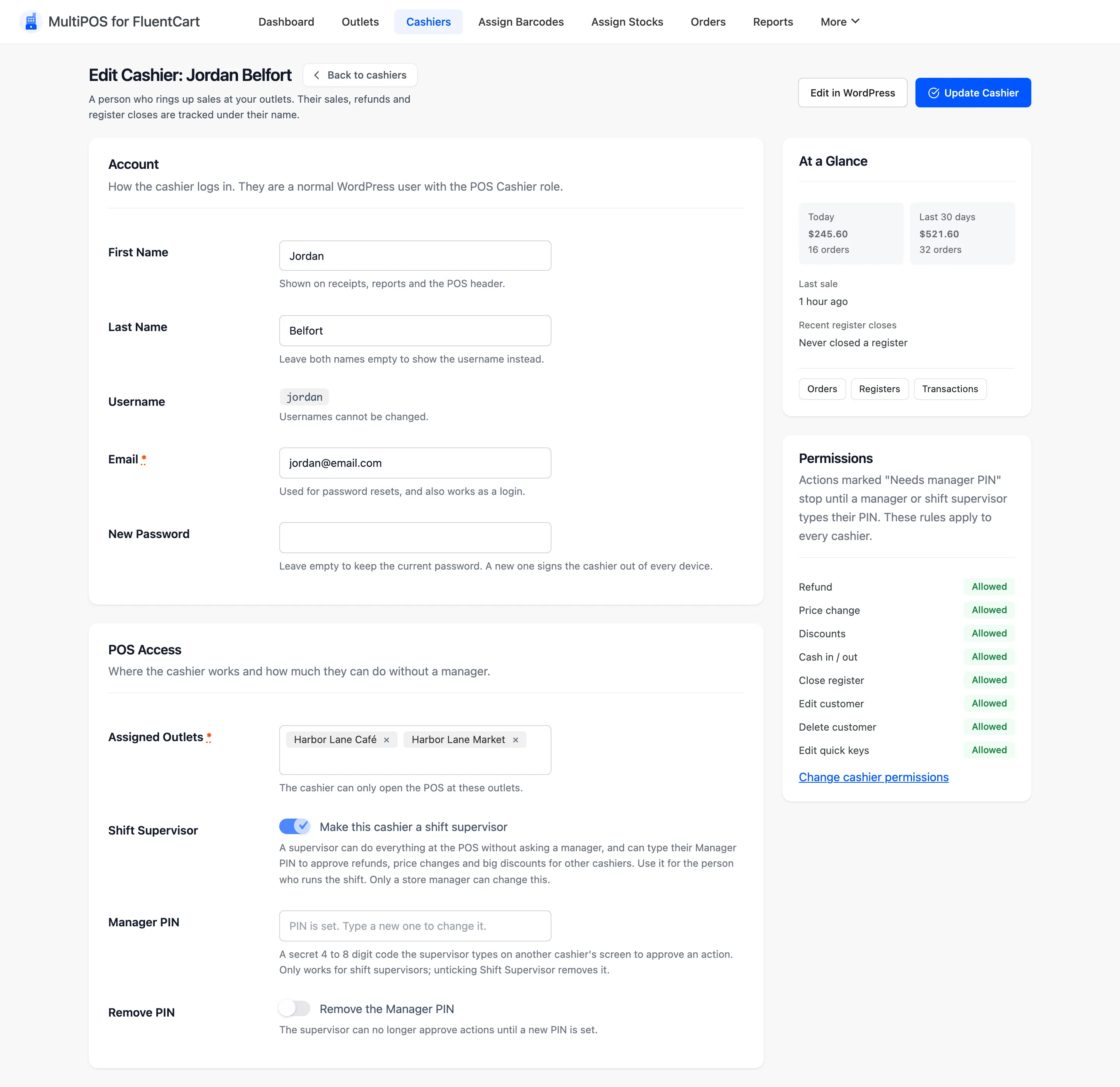Go back to cashiers list

[360, 75]
